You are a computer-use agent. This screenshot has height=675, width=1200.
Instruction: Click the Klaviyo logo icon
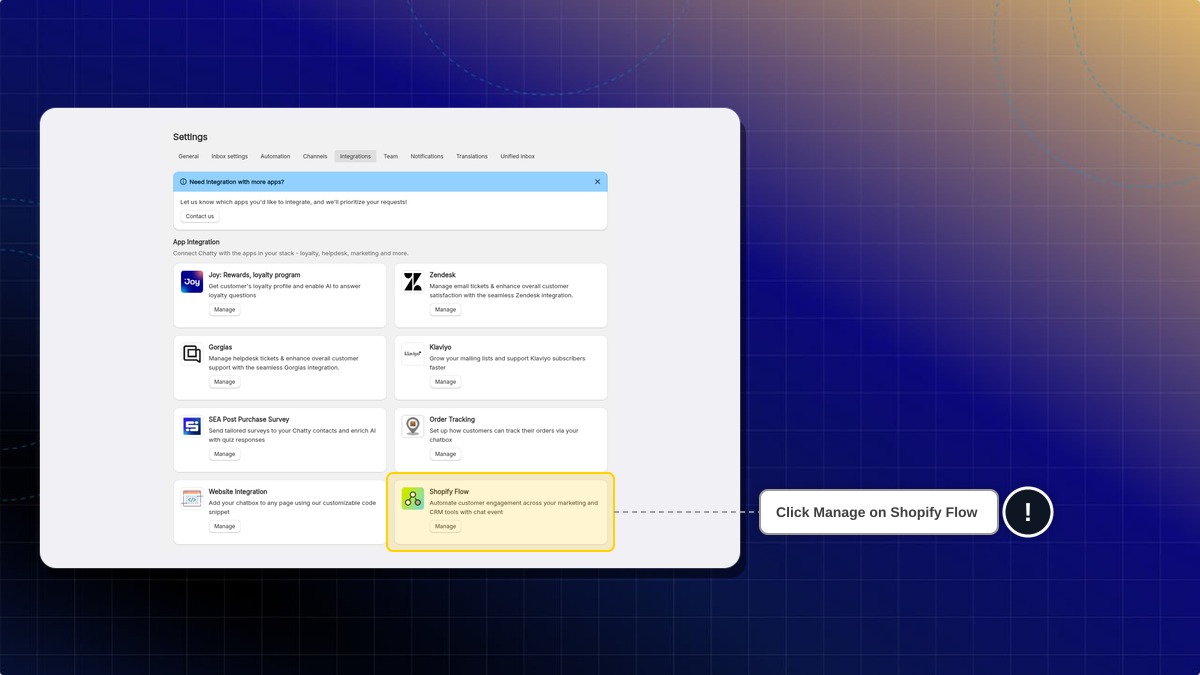tap(413, 354)
